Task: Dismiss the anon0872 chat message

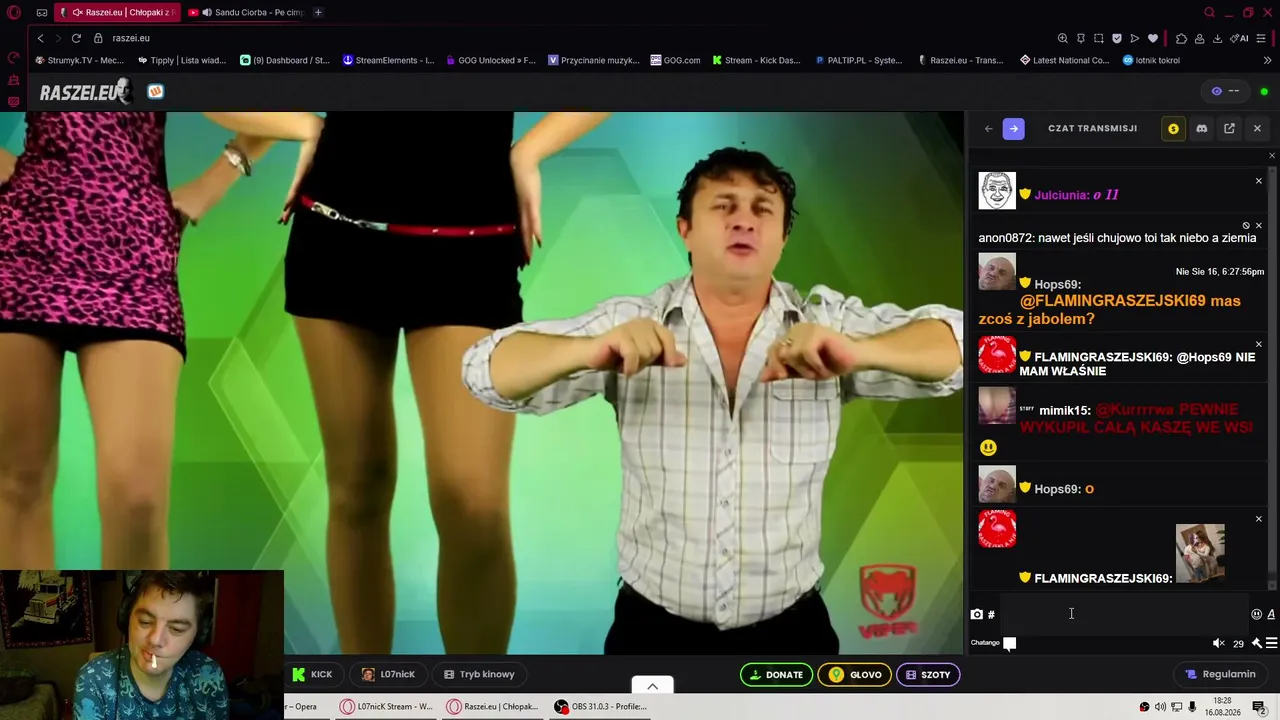Action: coord(1258,226)
